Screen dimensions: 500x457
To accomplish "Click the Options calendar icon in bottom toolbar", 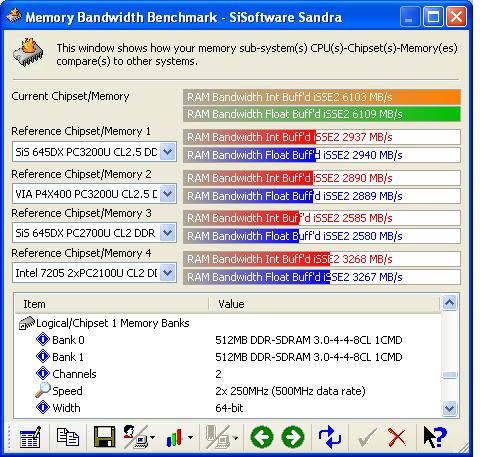I will point(30,437).
